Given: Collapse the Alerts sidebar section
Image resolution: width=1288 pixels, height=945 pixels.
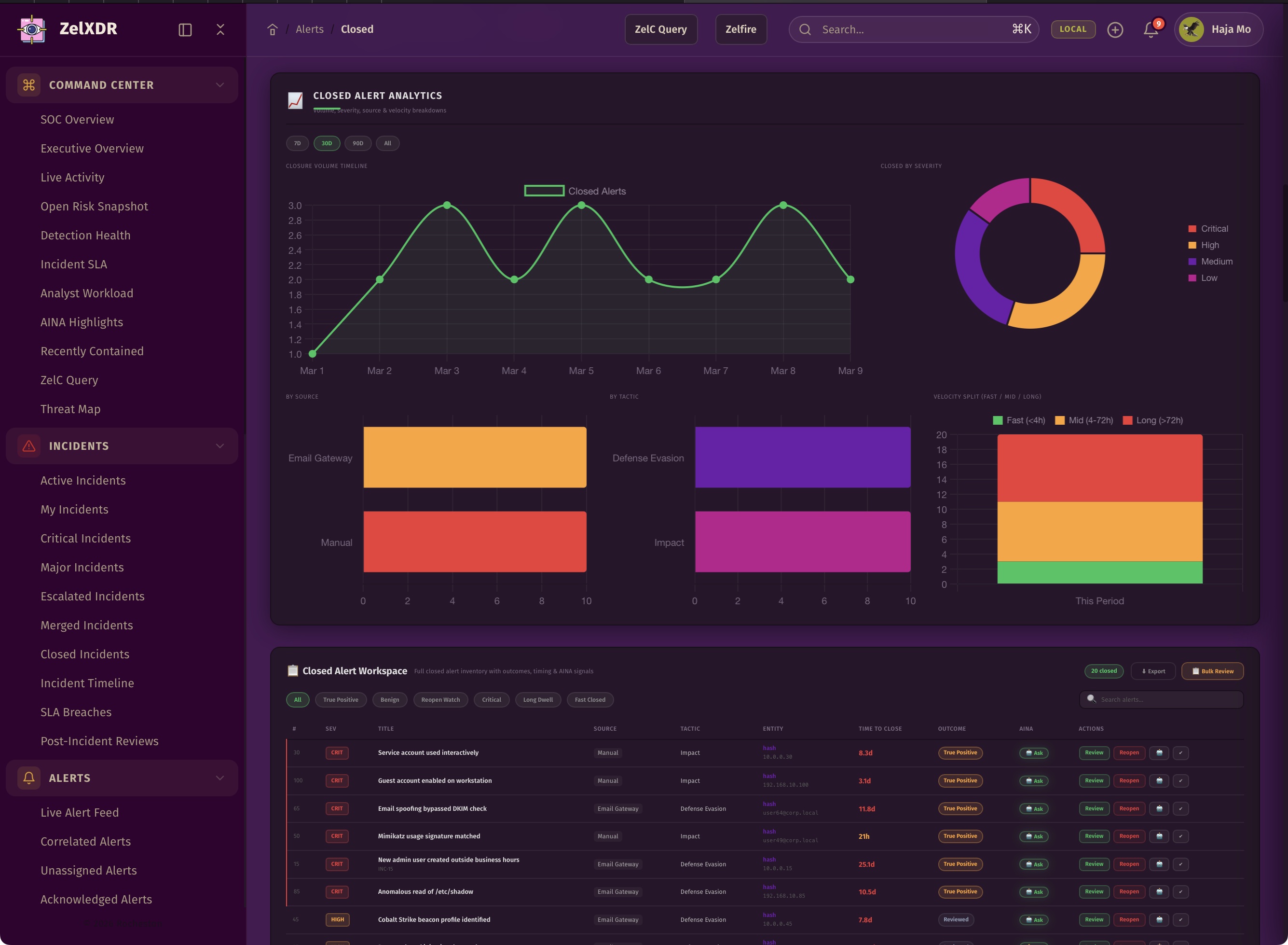Looking at the screenshot, I should (219, 778).
